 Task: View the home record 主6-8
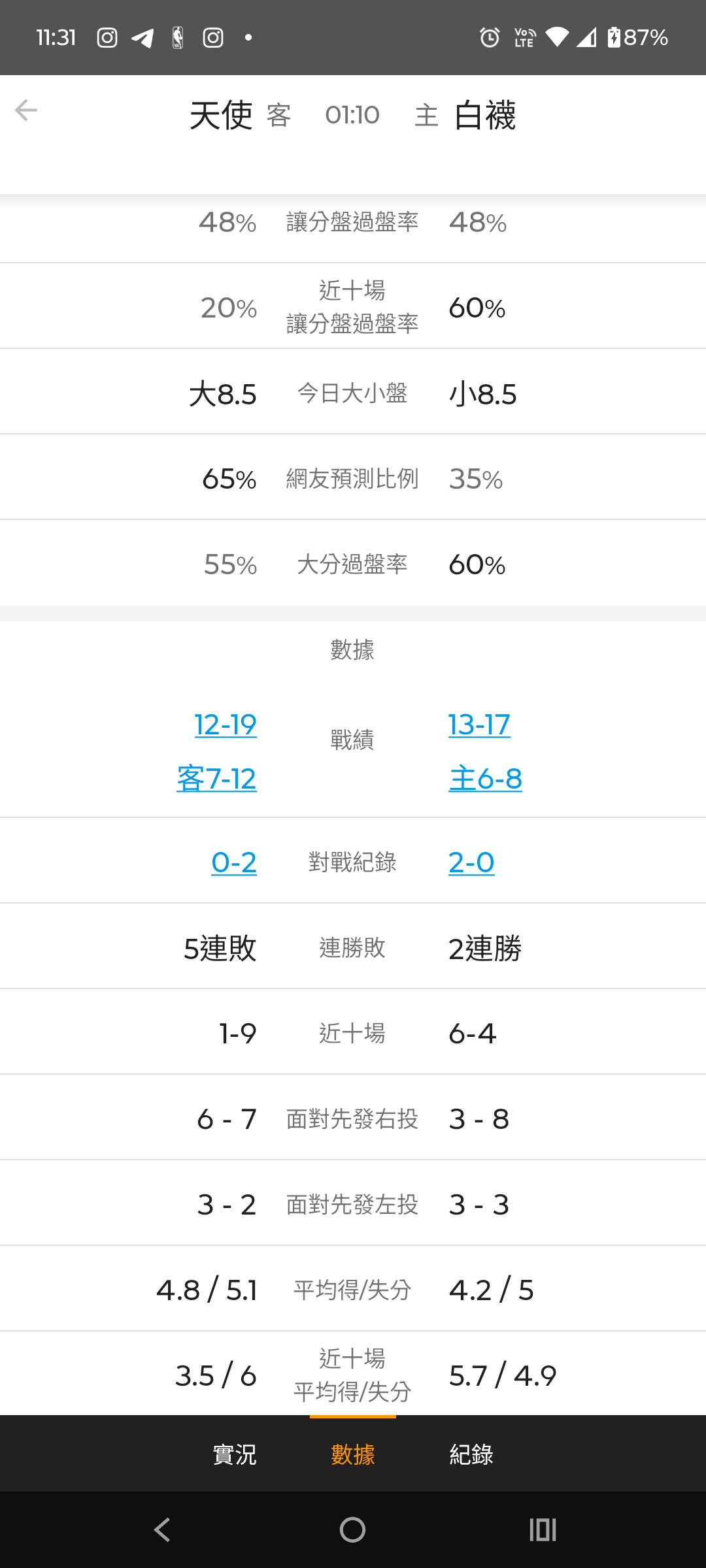[485, 779]
